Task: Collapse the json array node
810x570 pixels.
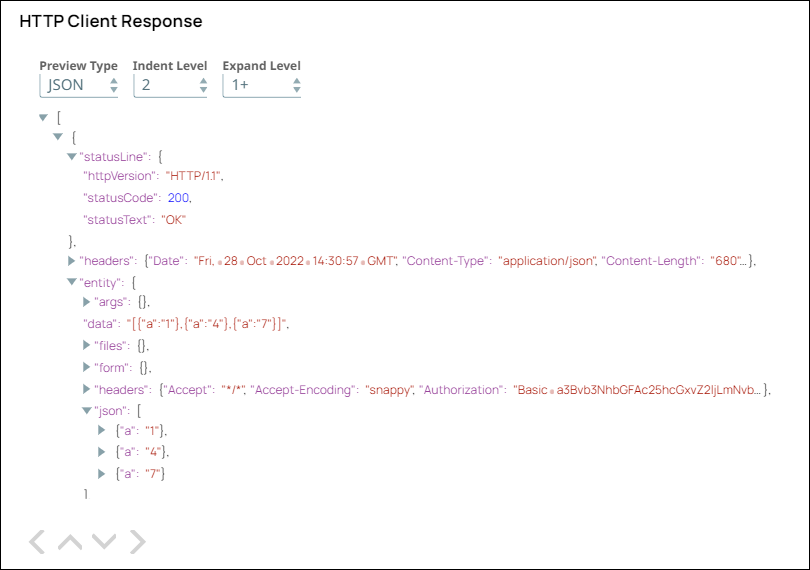Action: click(x=86, y=410)
